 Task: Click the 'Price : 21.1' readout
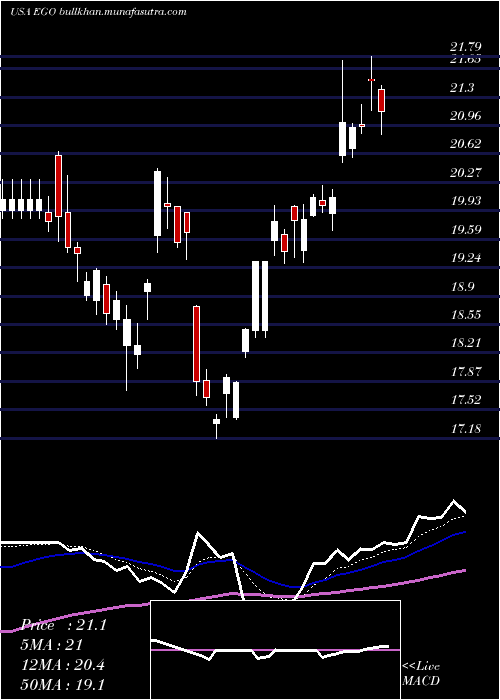(x=65, y=625)
